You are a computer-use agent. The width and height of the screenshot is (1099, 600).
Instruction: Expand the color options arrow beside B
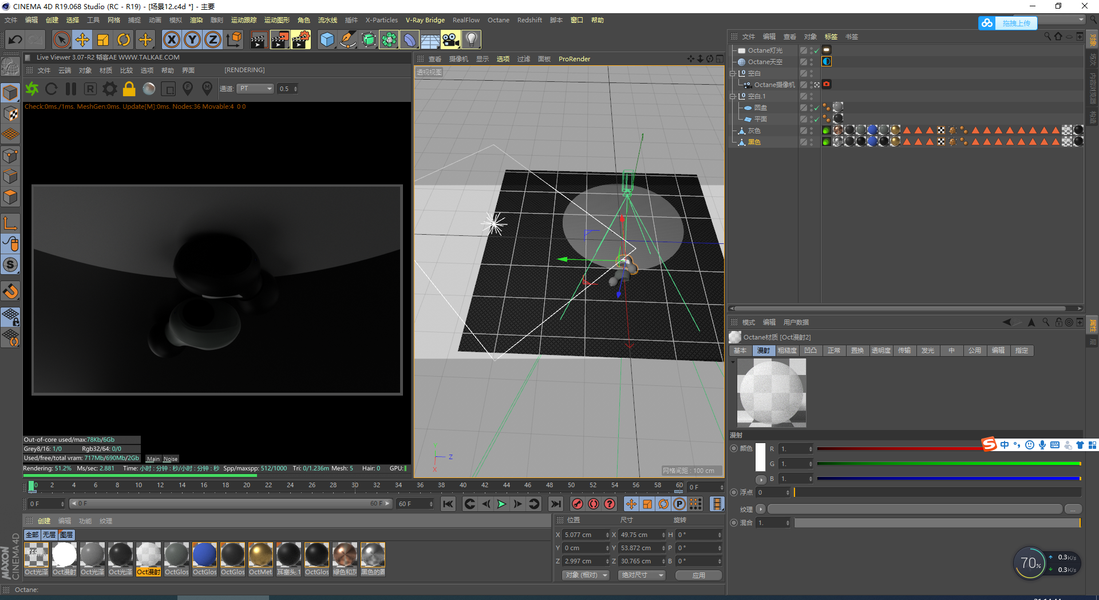761,479
